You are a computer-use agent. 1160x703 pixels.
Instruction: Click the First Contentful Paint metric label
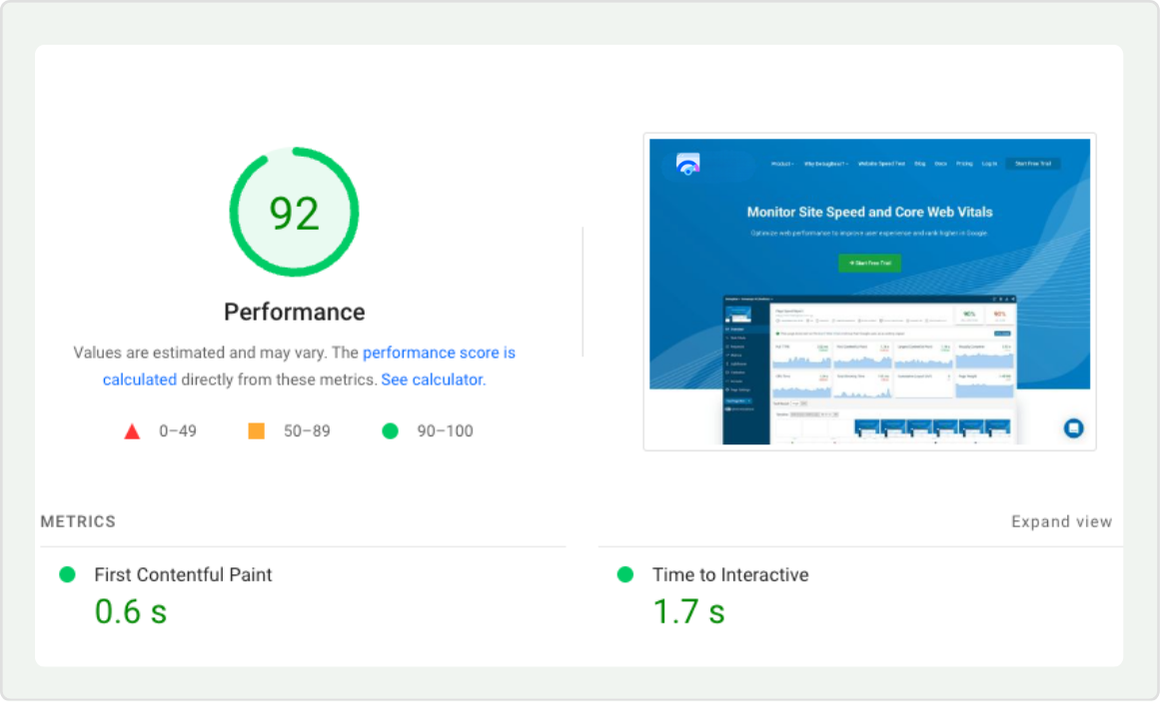tap(183, 575)
